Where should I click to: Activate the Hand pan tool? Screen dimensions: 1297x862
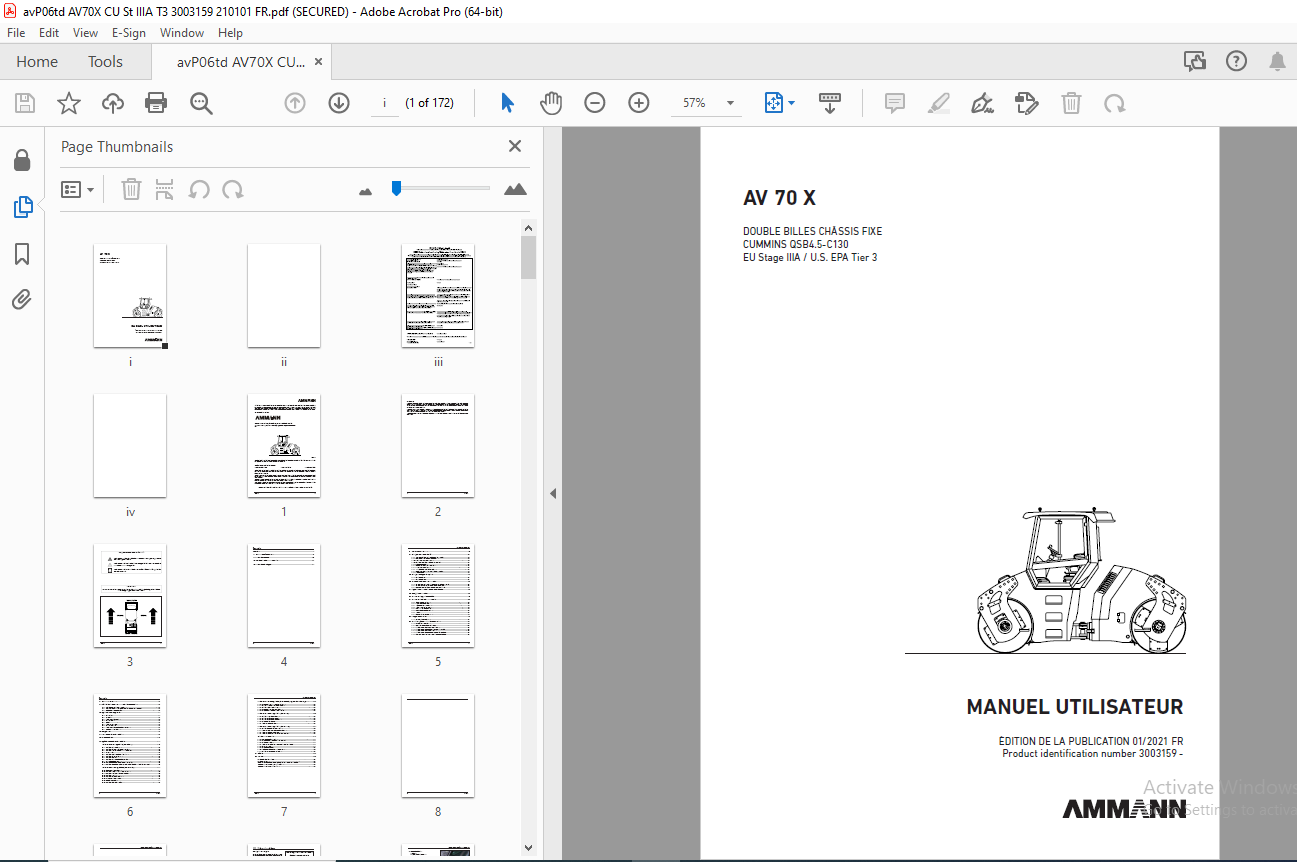click(x=551, y=103)
